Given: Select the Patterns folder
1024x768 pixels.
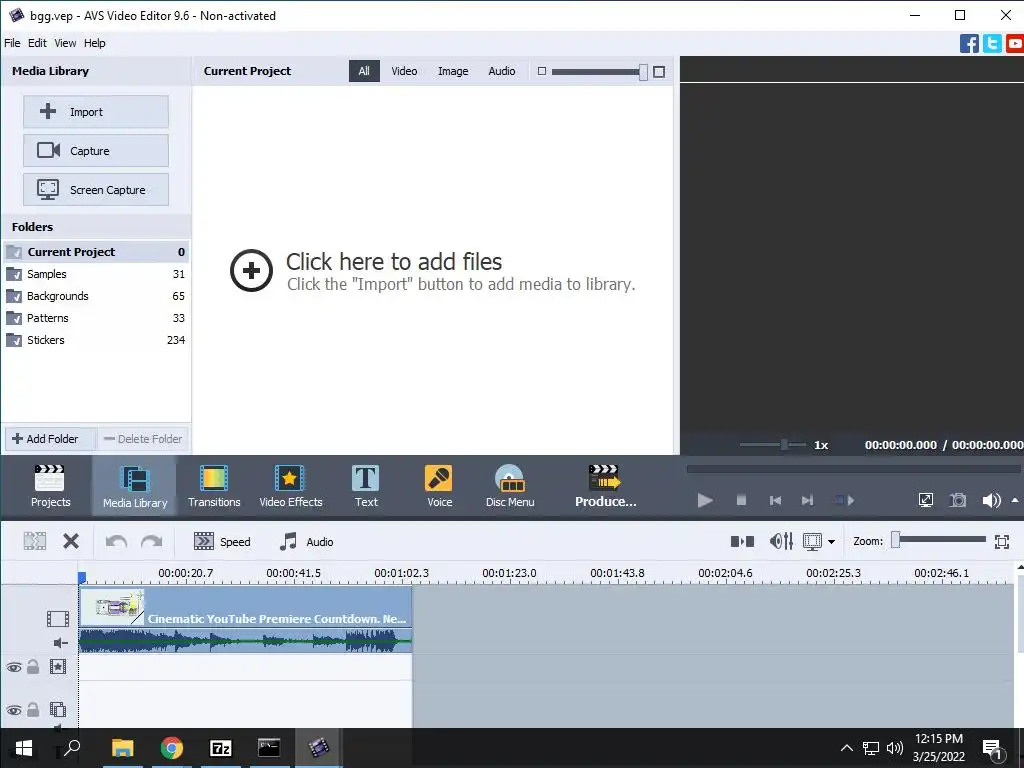Looking at the screenshot, I should [96, 318].
